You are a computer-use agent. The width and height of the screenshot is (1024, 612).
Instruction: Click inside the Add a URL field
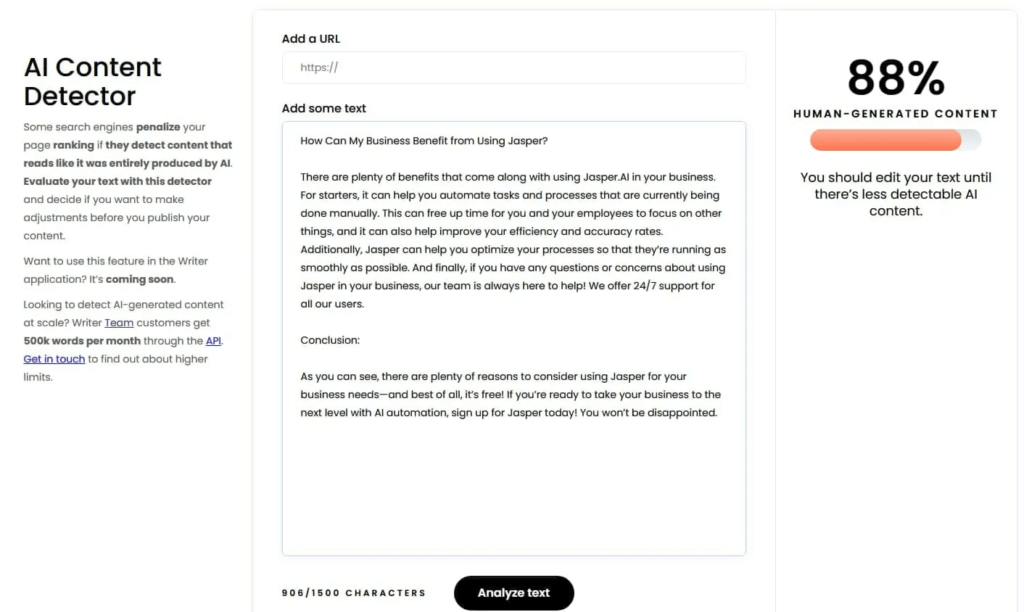(x=513, y=67)
